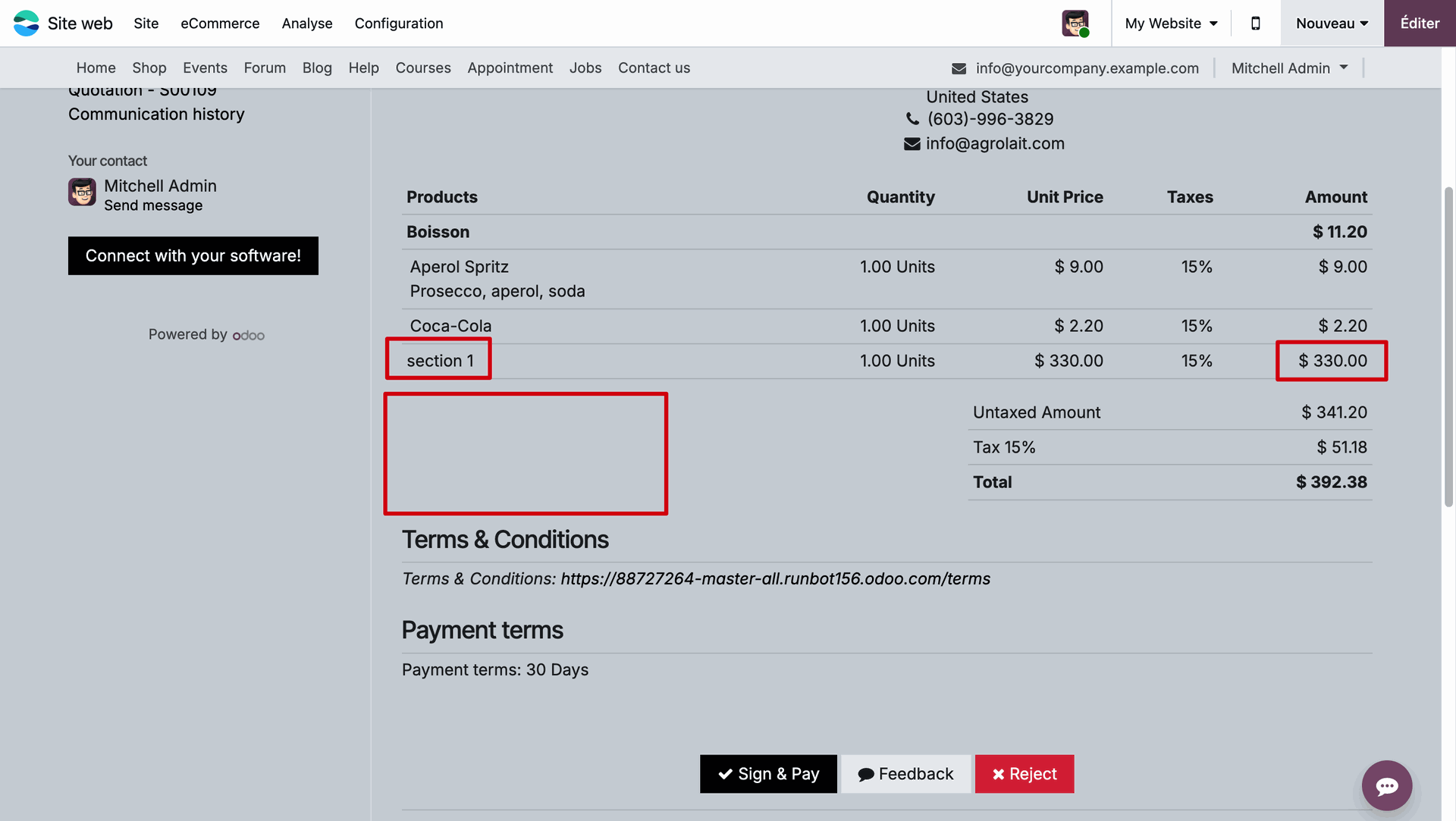Open the Configuration menu

(x=398, y=23)
